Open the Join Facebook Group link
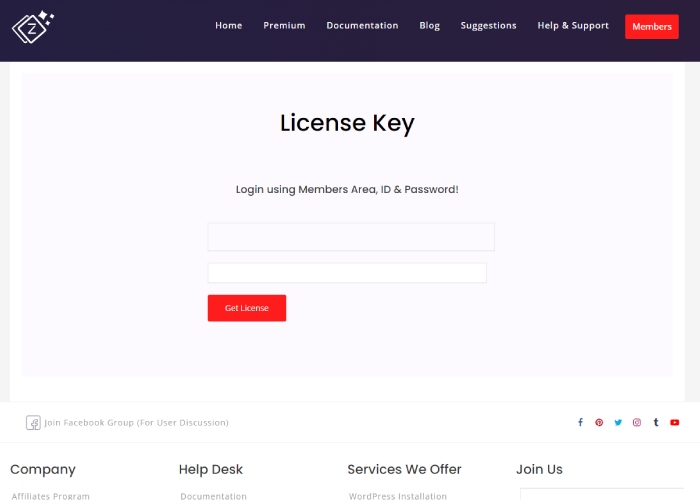Image resolution: width=700 pixels, height=500 pixels. coord(136,423)
